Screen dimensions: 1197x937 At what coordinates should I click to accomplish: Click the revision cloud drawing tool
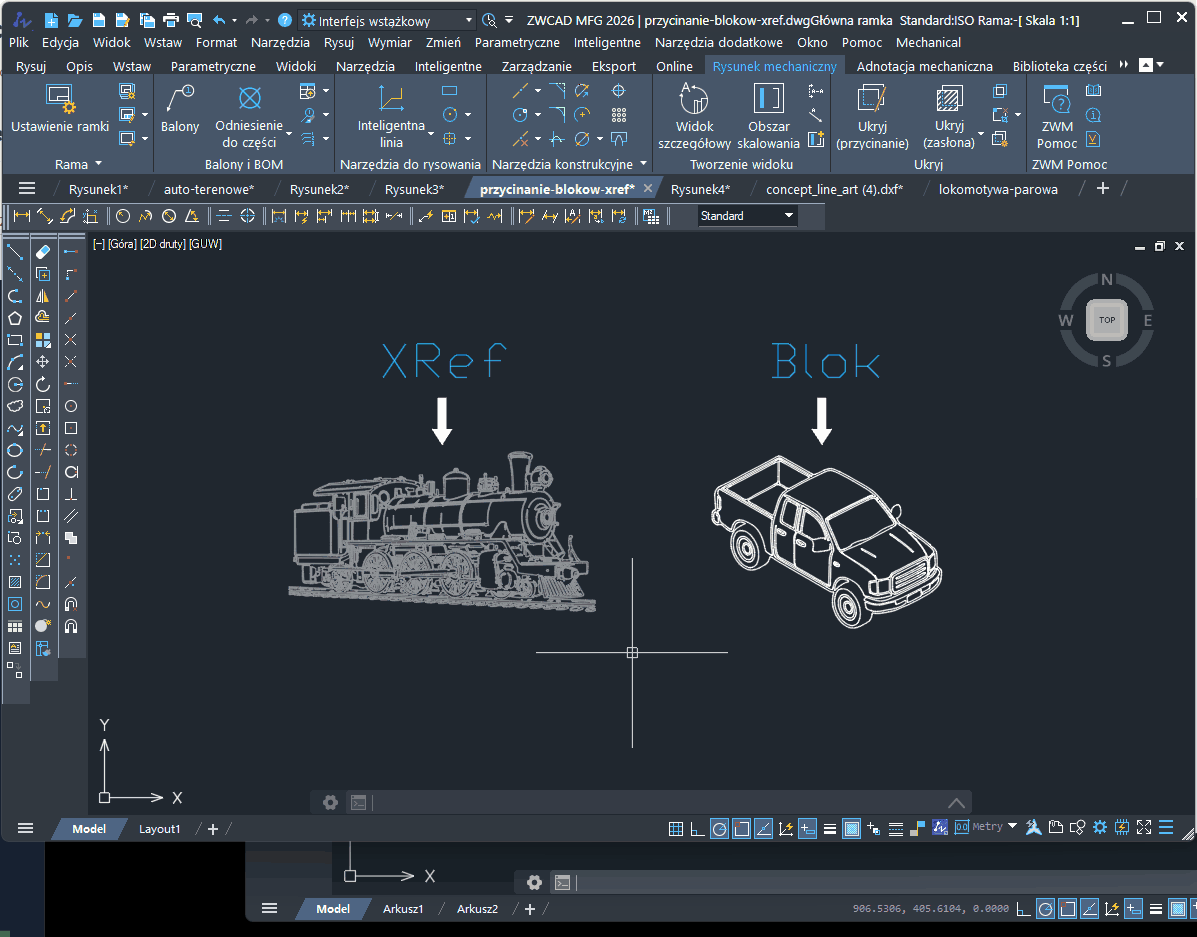click(15, 406)
